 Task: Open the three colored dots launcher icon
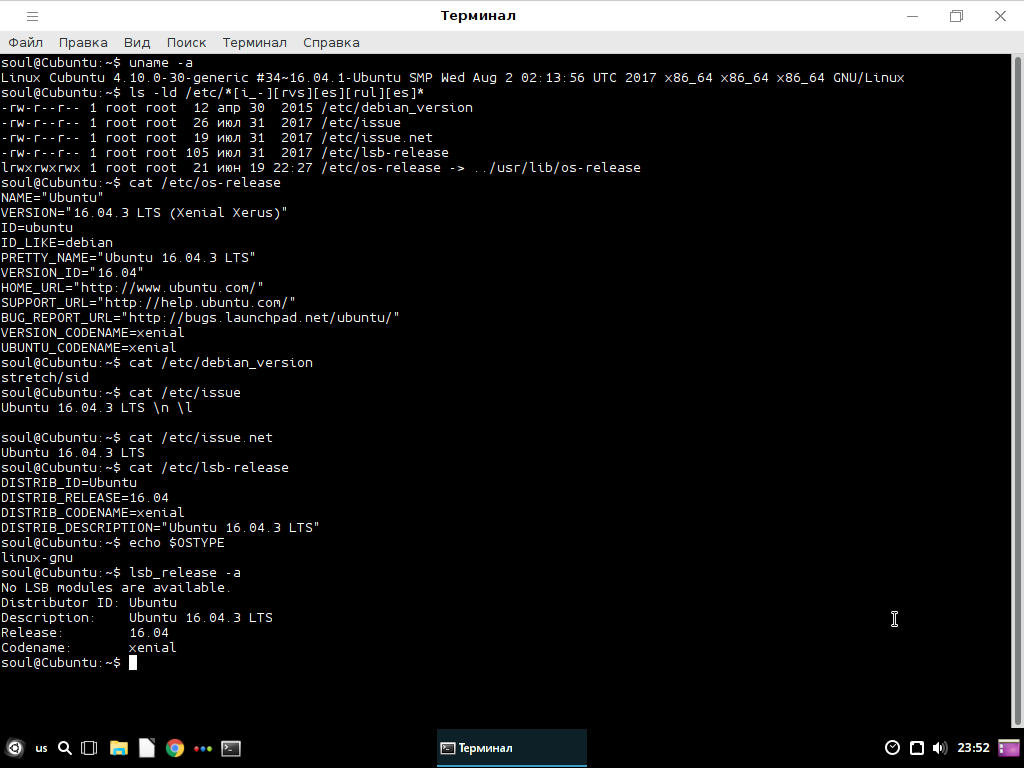point(203,748)
